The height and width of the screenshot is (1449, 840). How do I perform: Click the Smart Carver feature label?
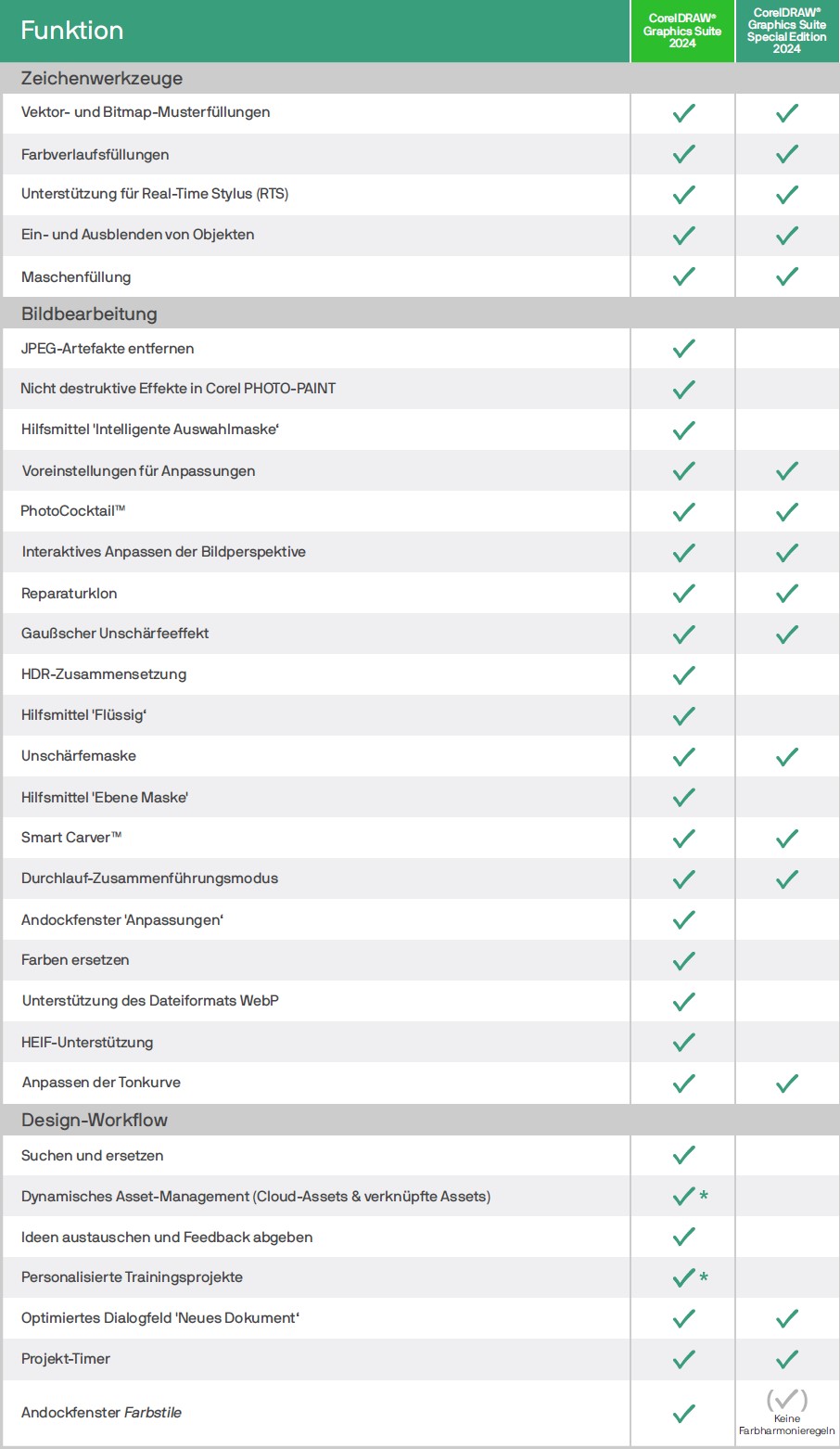[x=71, y=837]
